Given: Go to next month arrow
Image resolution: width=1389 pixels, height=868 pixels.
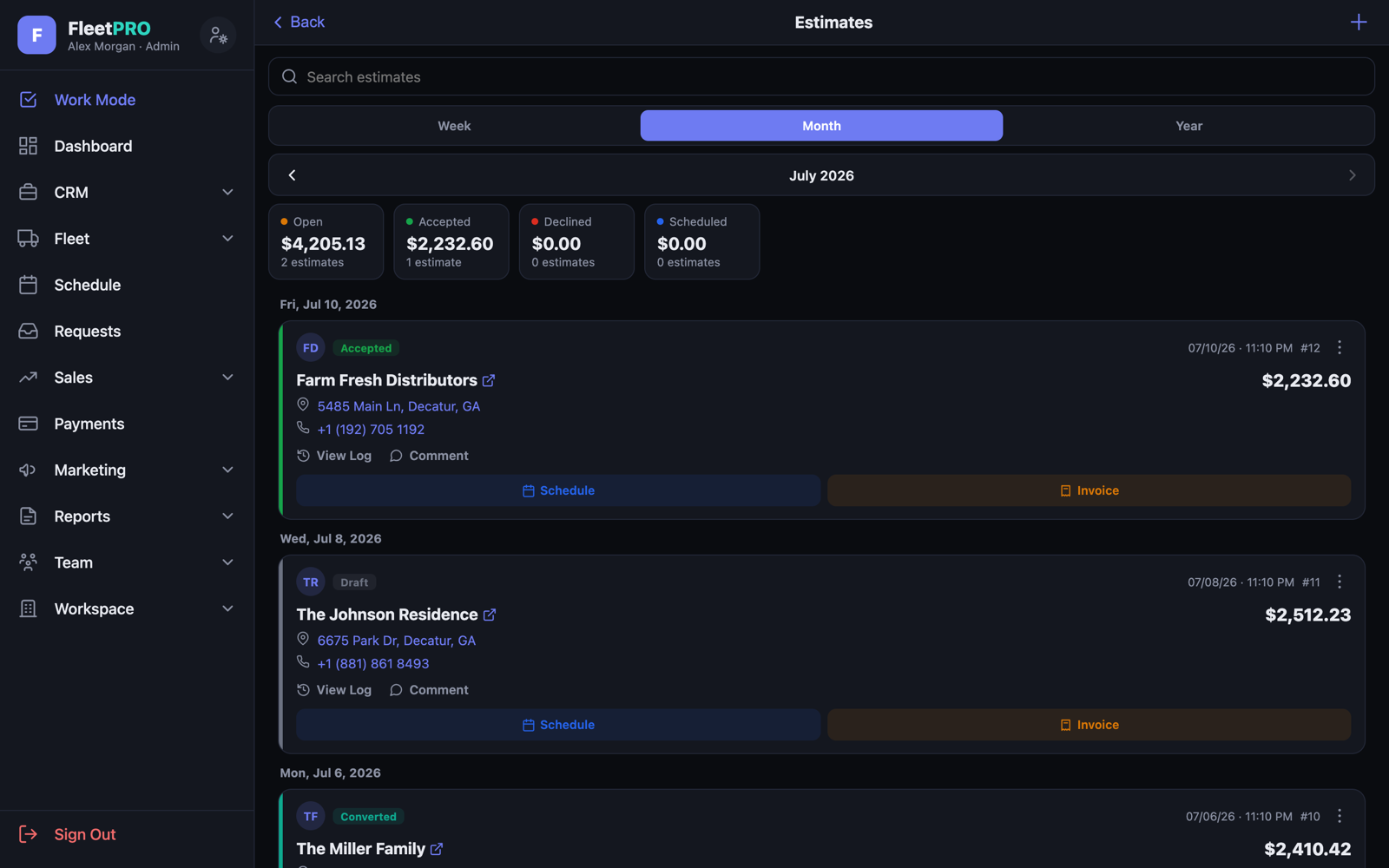Looking at the screenshot, I should point(1352,175).
